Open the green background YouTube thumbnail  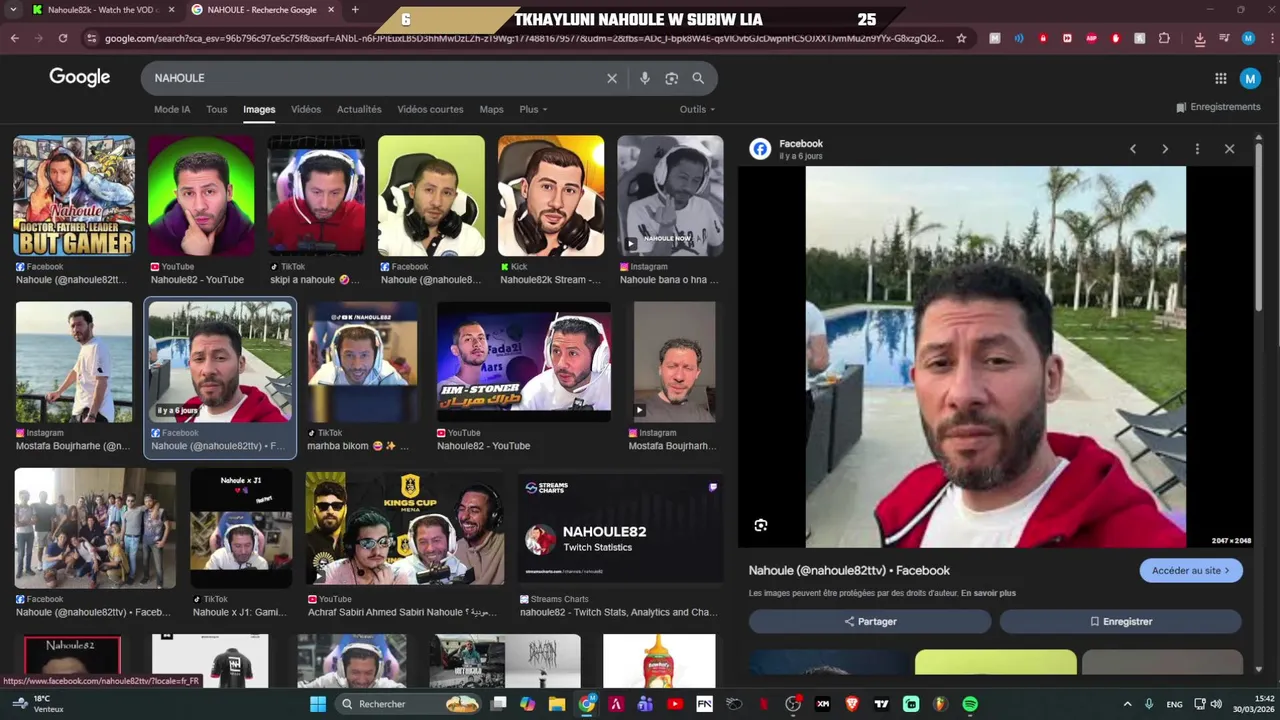tap(201, 196)
